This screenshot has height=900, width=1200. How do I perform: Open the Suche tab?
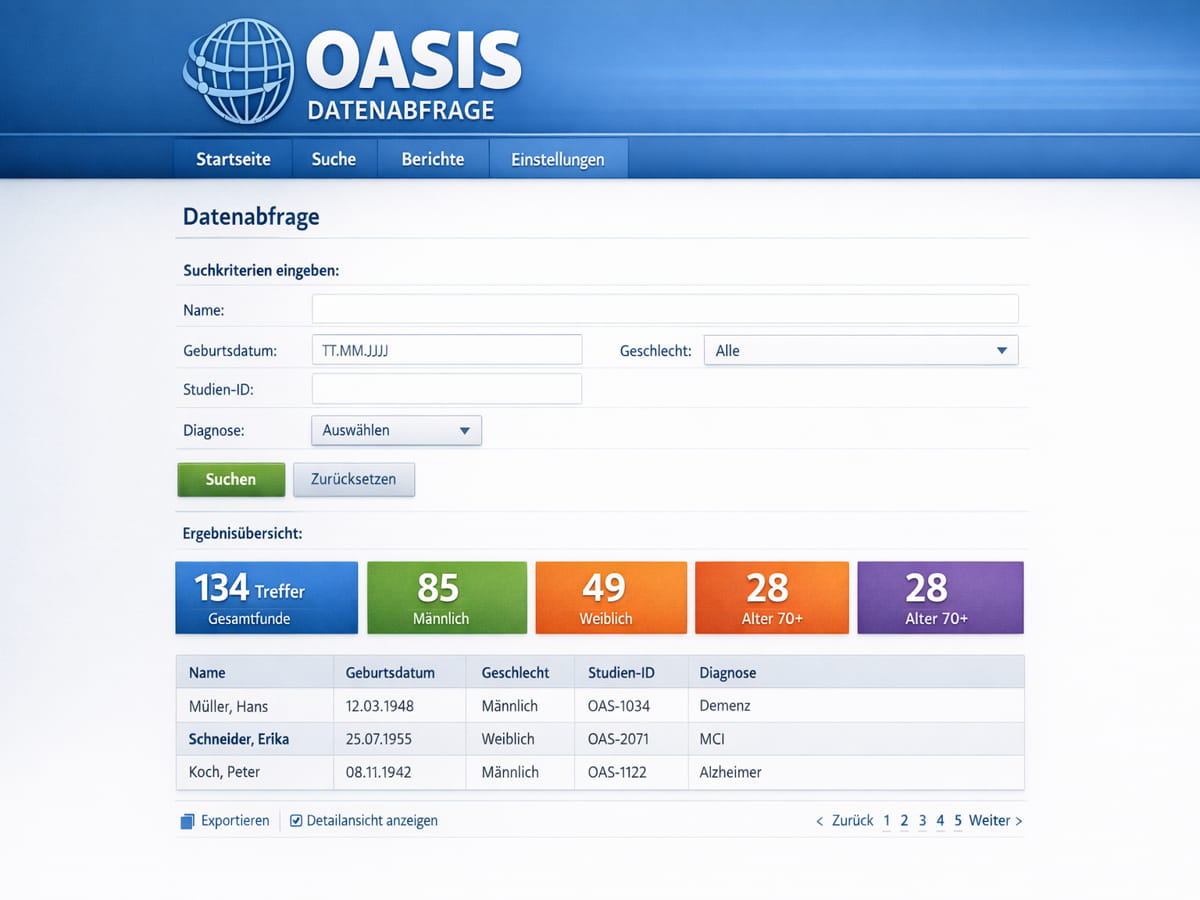click(334, 159)
